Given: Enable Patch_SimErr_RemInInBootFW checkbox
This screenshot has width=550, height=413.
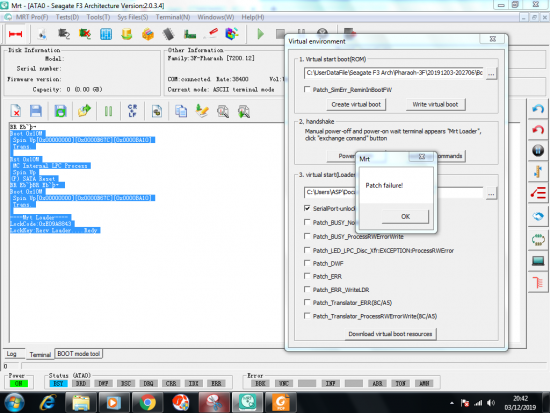Looking at the screenshot, I should click(x=307, y=89).
